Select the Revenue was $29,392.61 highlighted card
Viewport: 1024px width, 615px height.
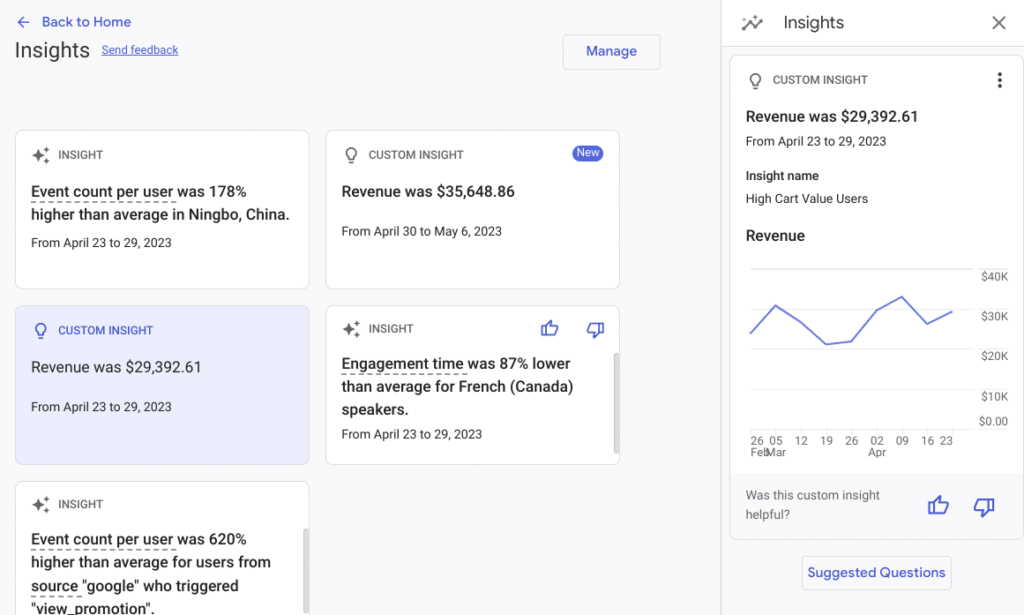(x=162, y=385)
